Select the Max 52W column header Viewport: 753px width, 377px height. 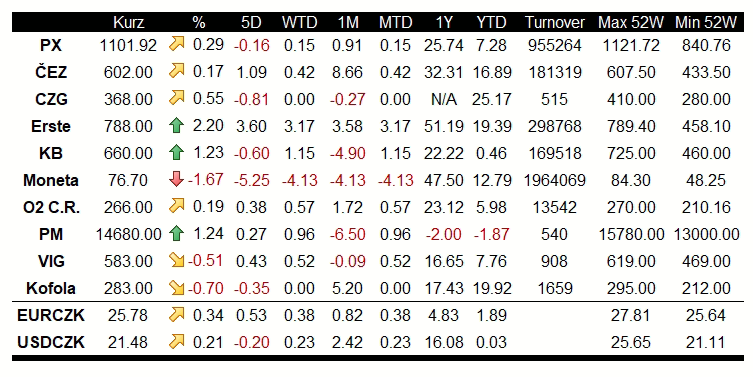pyautogui.click(x=631, y=22)
